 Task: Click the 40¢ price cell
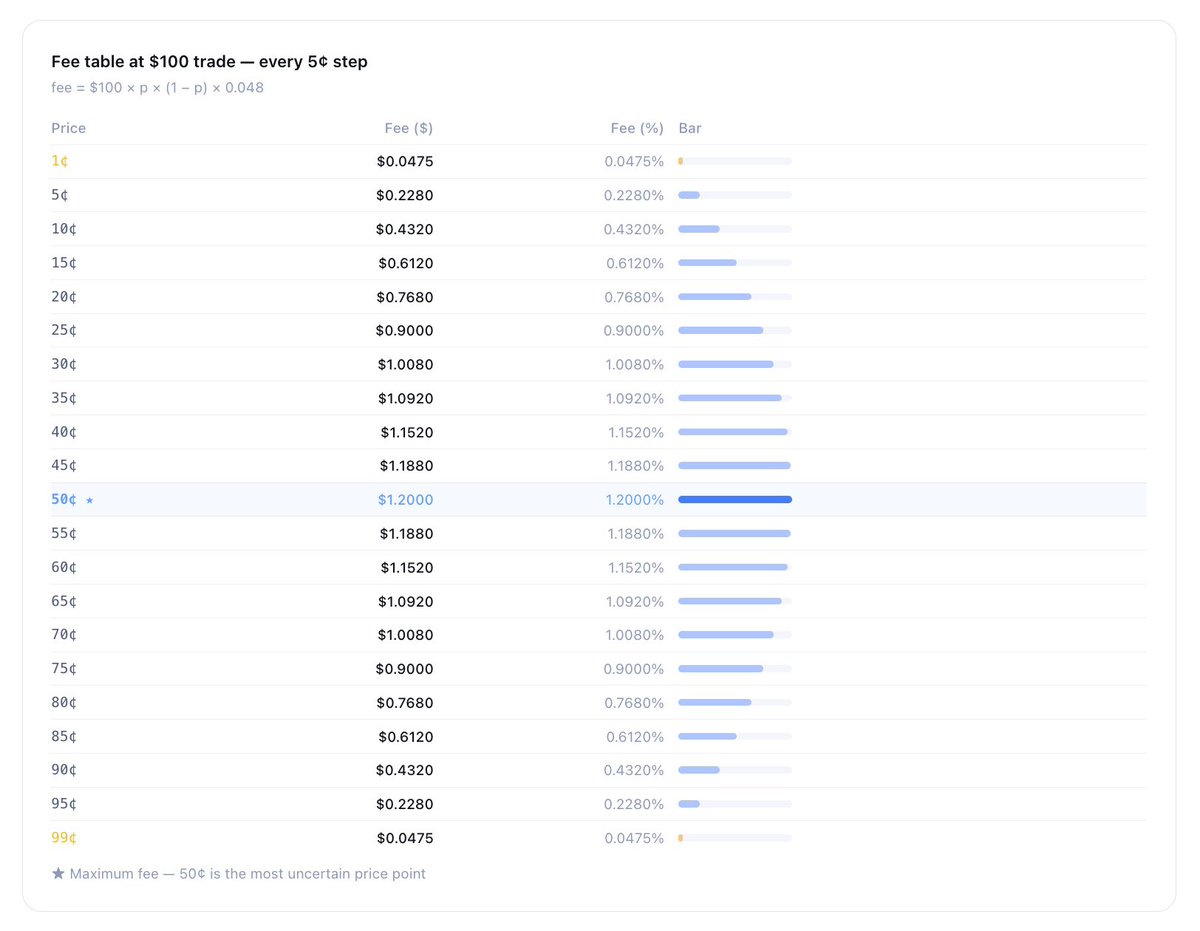[x=64, y=432]
